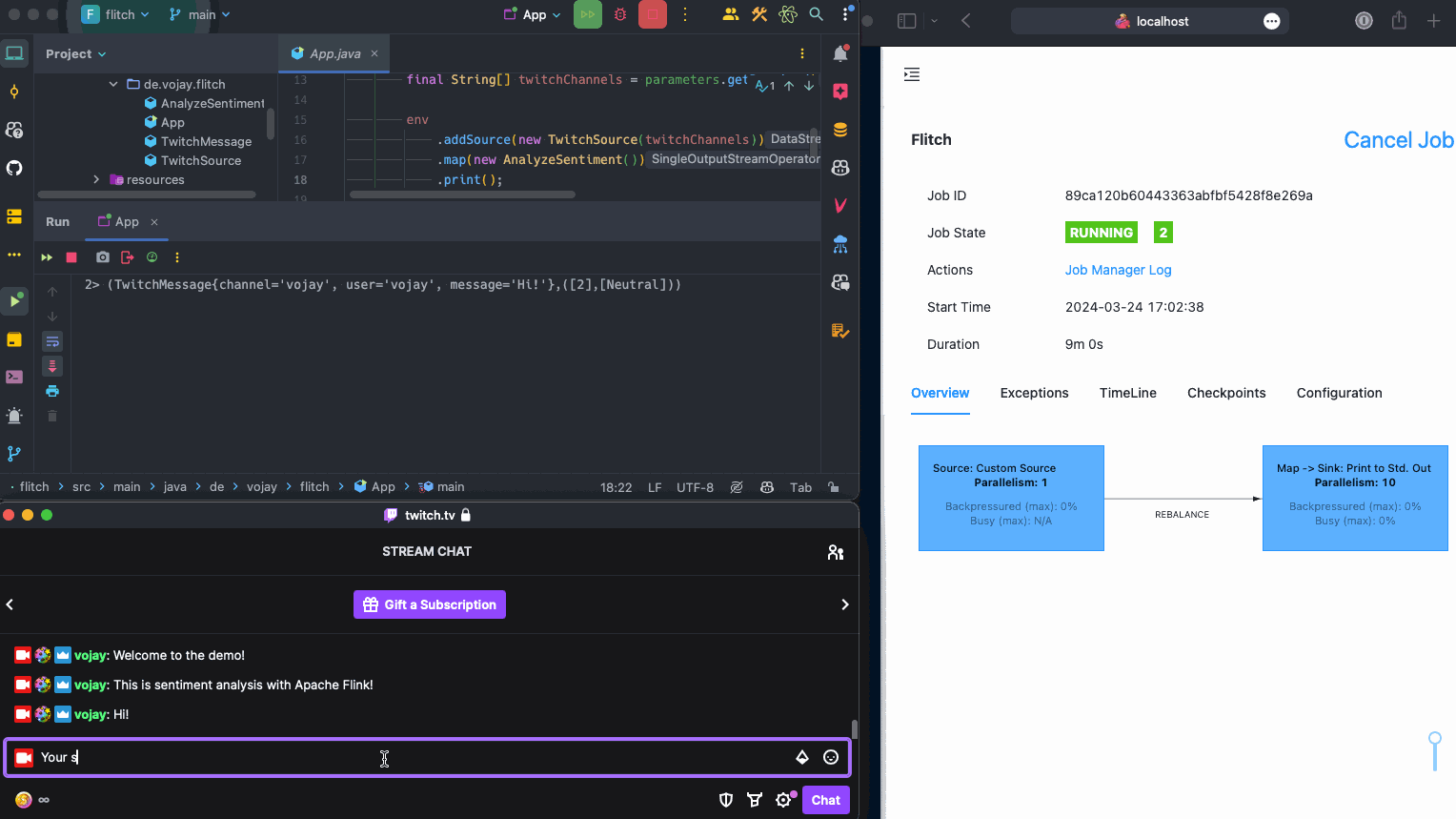Screen dimensions: 1456x819
Task: Open chat settings gear icon
Action: (x=783, y=800)
